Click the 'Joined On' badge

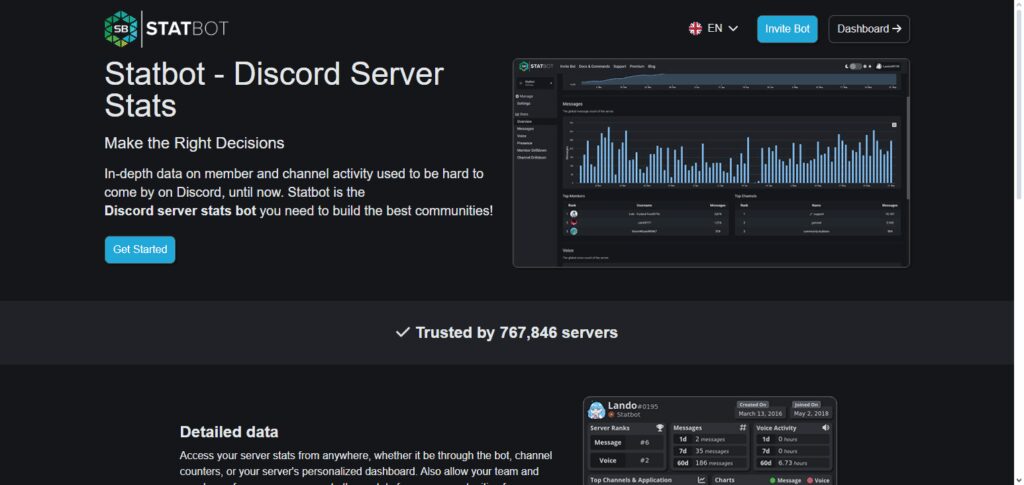pyautogui.click(x=806, y=405)
